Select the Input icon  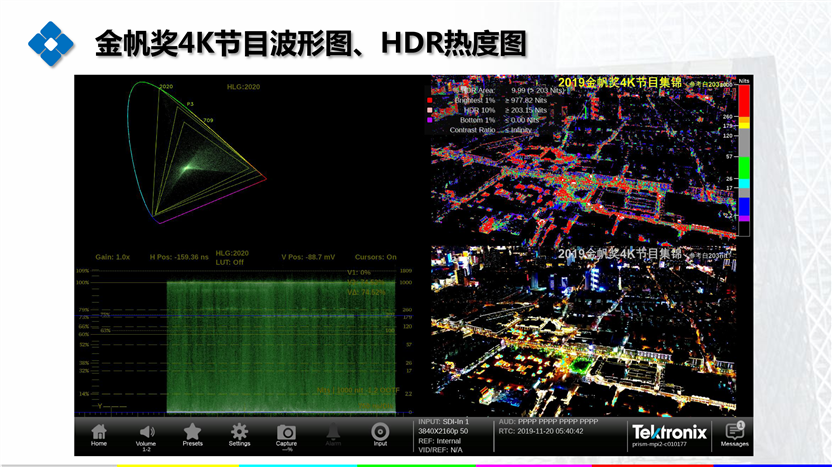point(380,433)
